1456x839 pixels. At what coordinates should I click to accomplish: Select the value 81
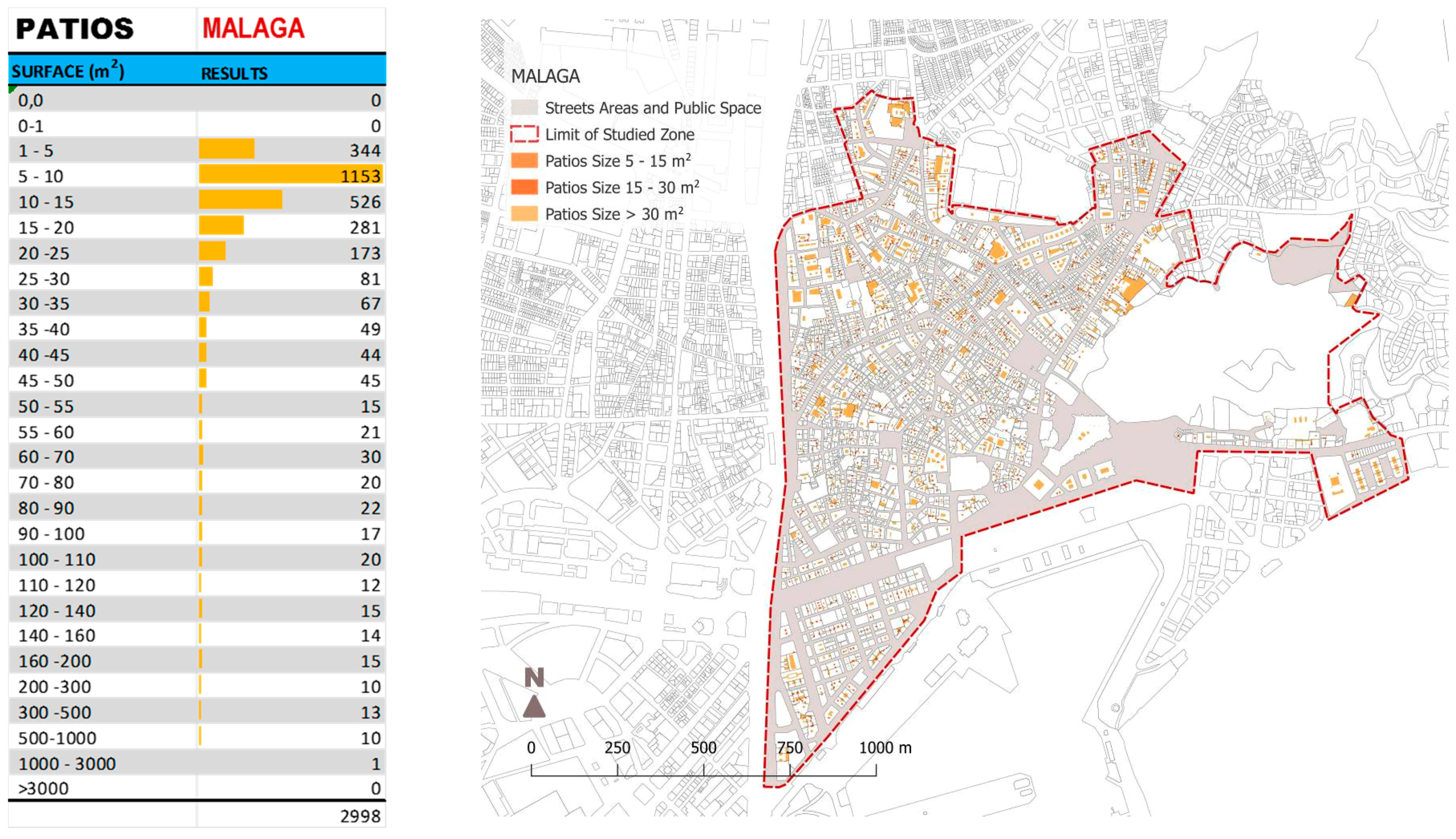tap(370, 279)
